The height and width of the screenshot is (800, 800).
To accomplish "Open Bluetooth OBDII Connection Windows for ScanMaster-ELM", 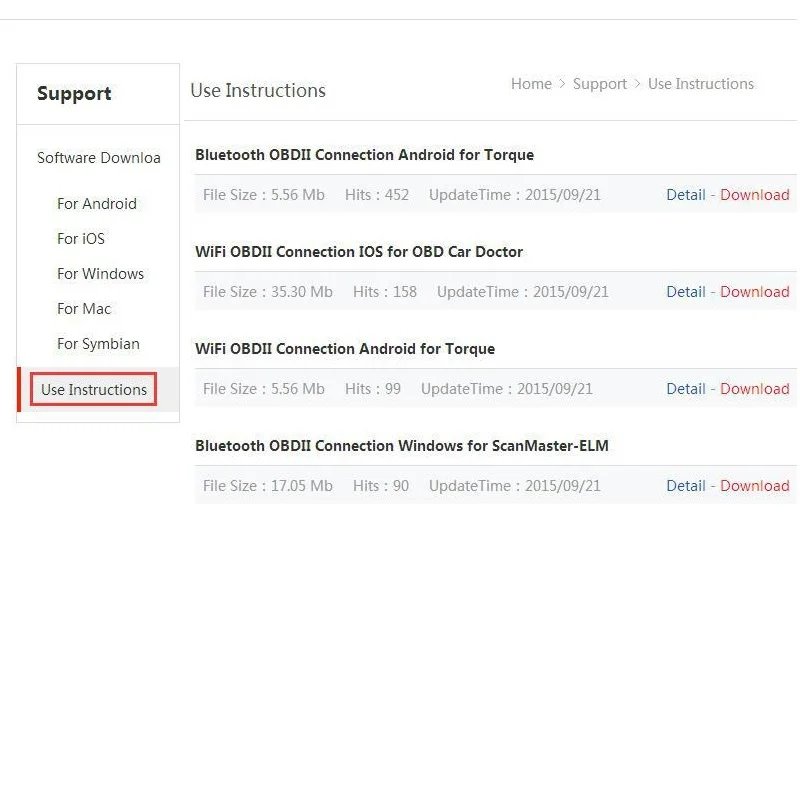I will pos(402,445).
